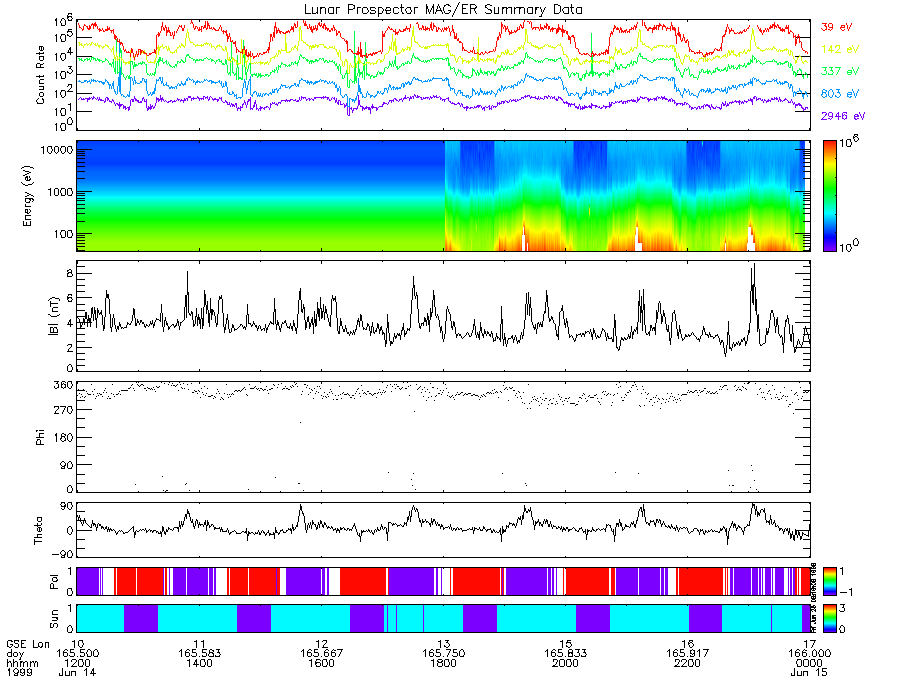Click the Sun panel color scale bar

pos(829,618)
